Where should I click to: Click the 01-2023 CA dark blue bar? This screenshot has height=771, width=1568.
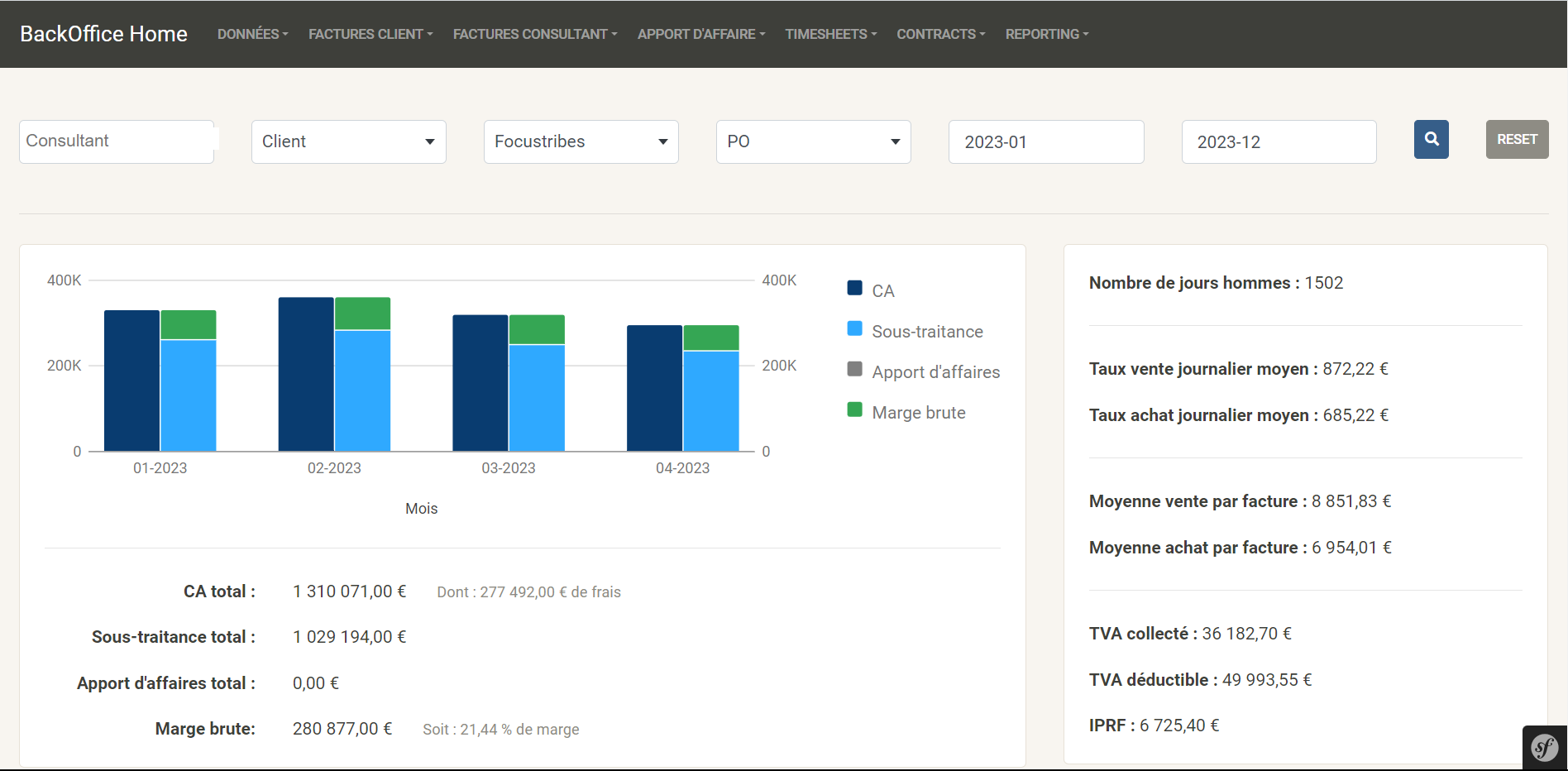point(132,381)
